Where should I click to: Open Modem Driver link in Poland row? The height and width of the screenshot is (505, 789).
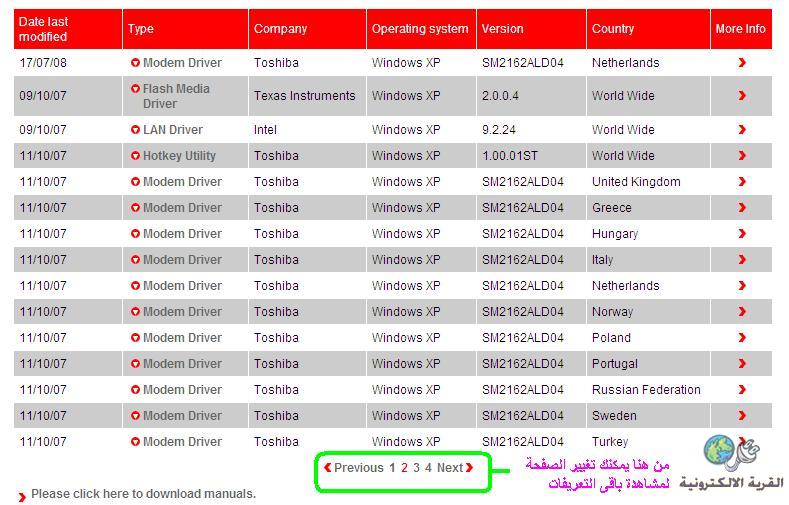(182, 338)
